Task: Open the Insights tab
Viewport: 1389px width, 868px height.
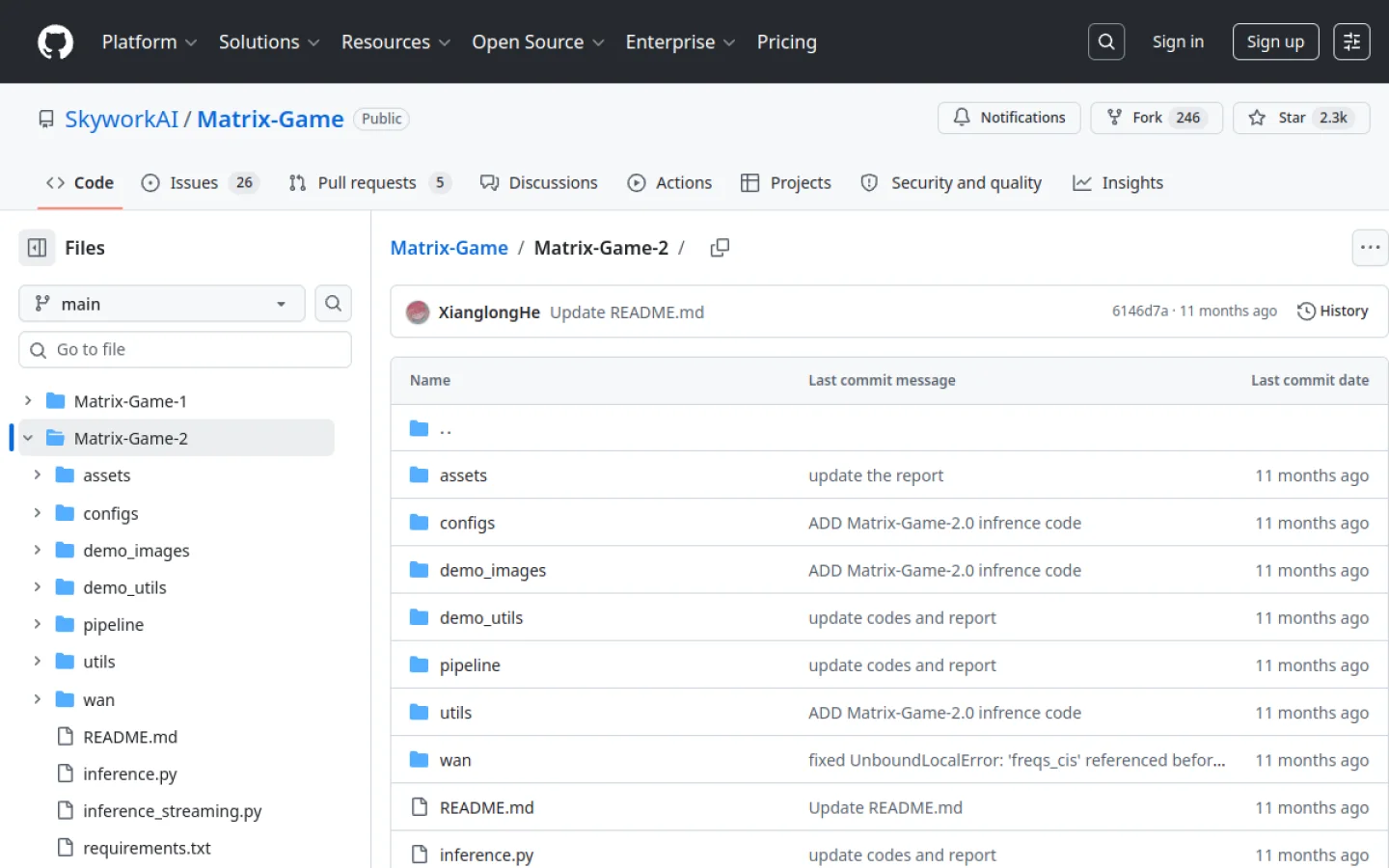Action: click(1118, 183)
